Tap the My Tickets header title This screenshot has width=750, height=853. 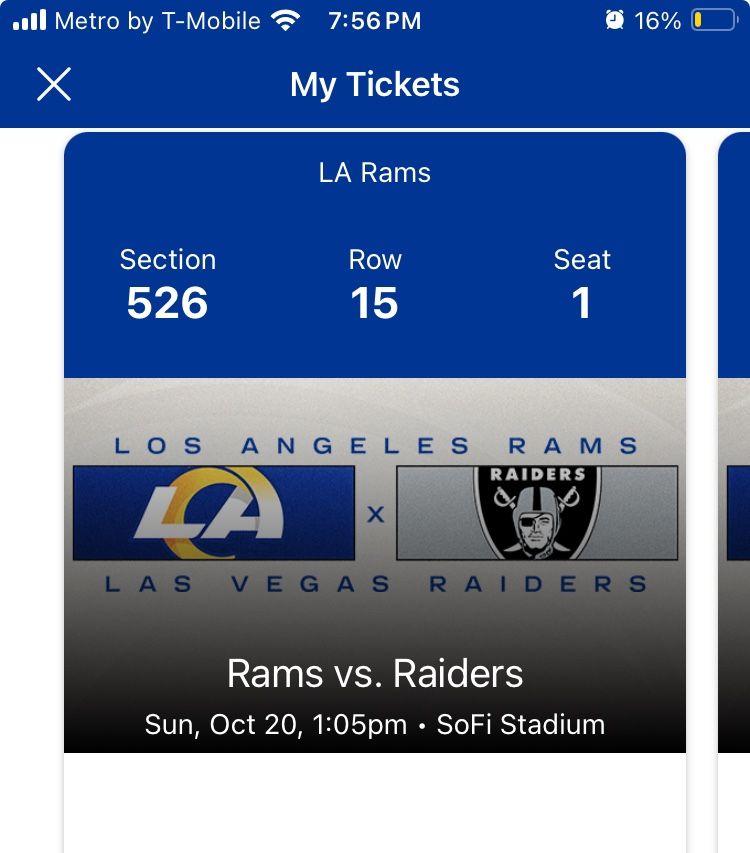pyautogui.click(x=374, y=84)
